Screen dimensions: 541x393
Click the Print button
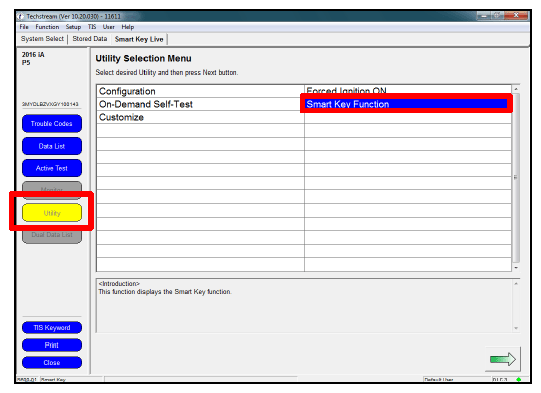pos(52,345)
